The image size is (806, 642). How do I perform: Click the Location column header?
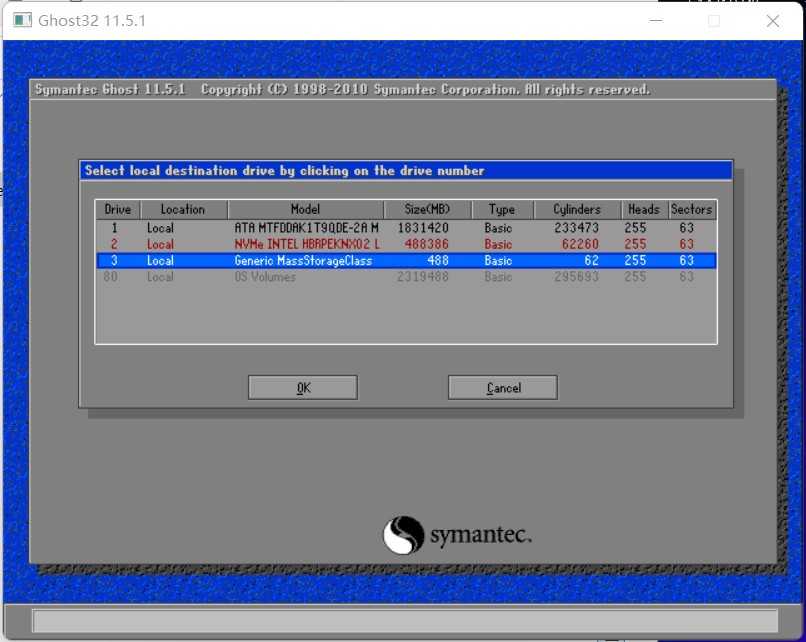click(x=183, y=209)
